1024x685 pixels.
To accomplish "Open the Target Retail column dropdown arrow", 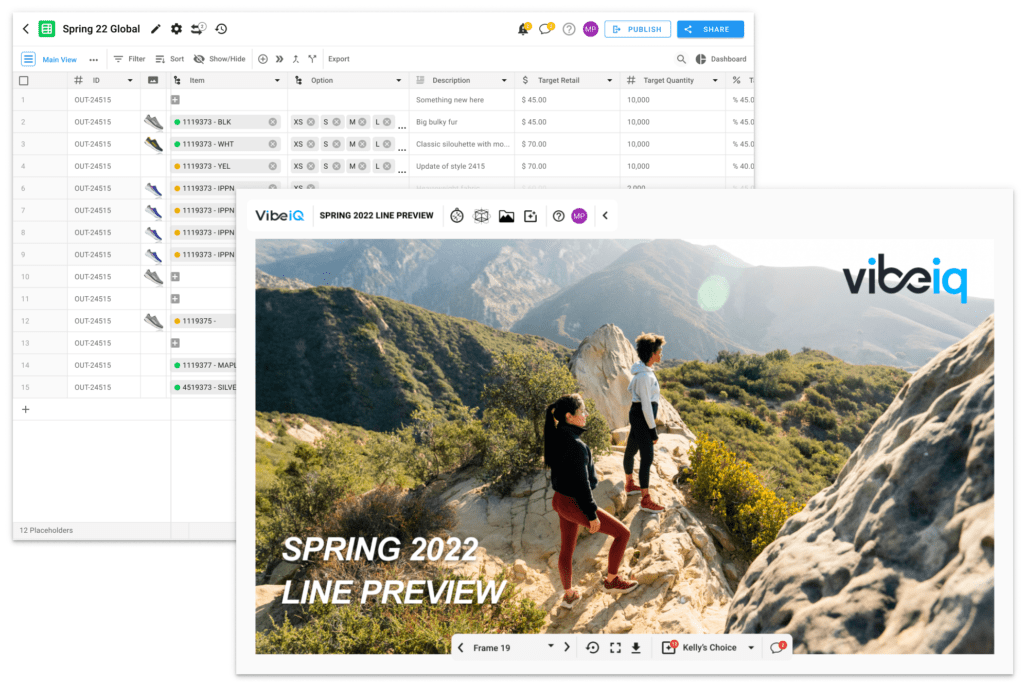I will click(x=609, y=81).
